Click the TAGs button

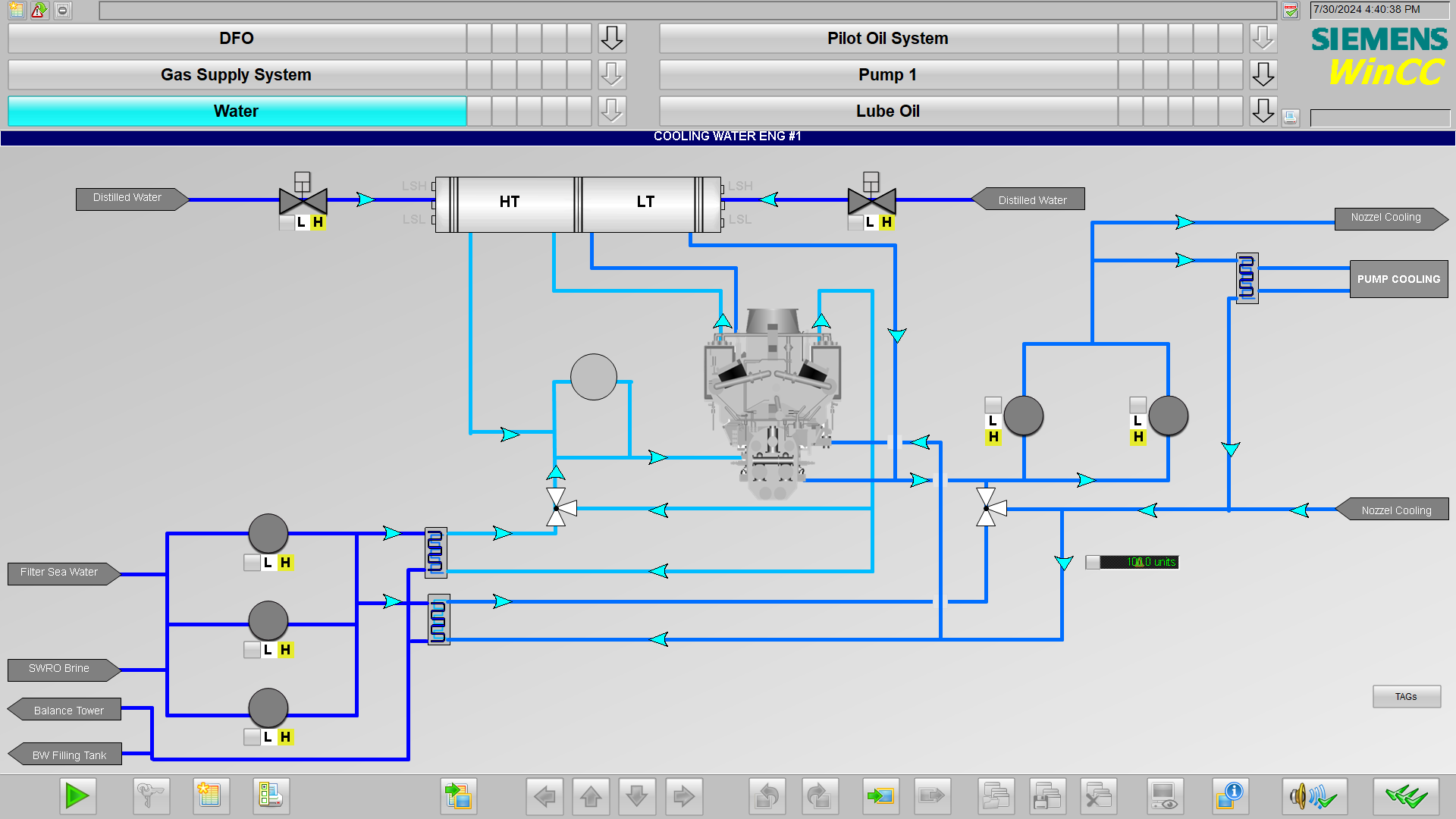(x=1406, y=696)
